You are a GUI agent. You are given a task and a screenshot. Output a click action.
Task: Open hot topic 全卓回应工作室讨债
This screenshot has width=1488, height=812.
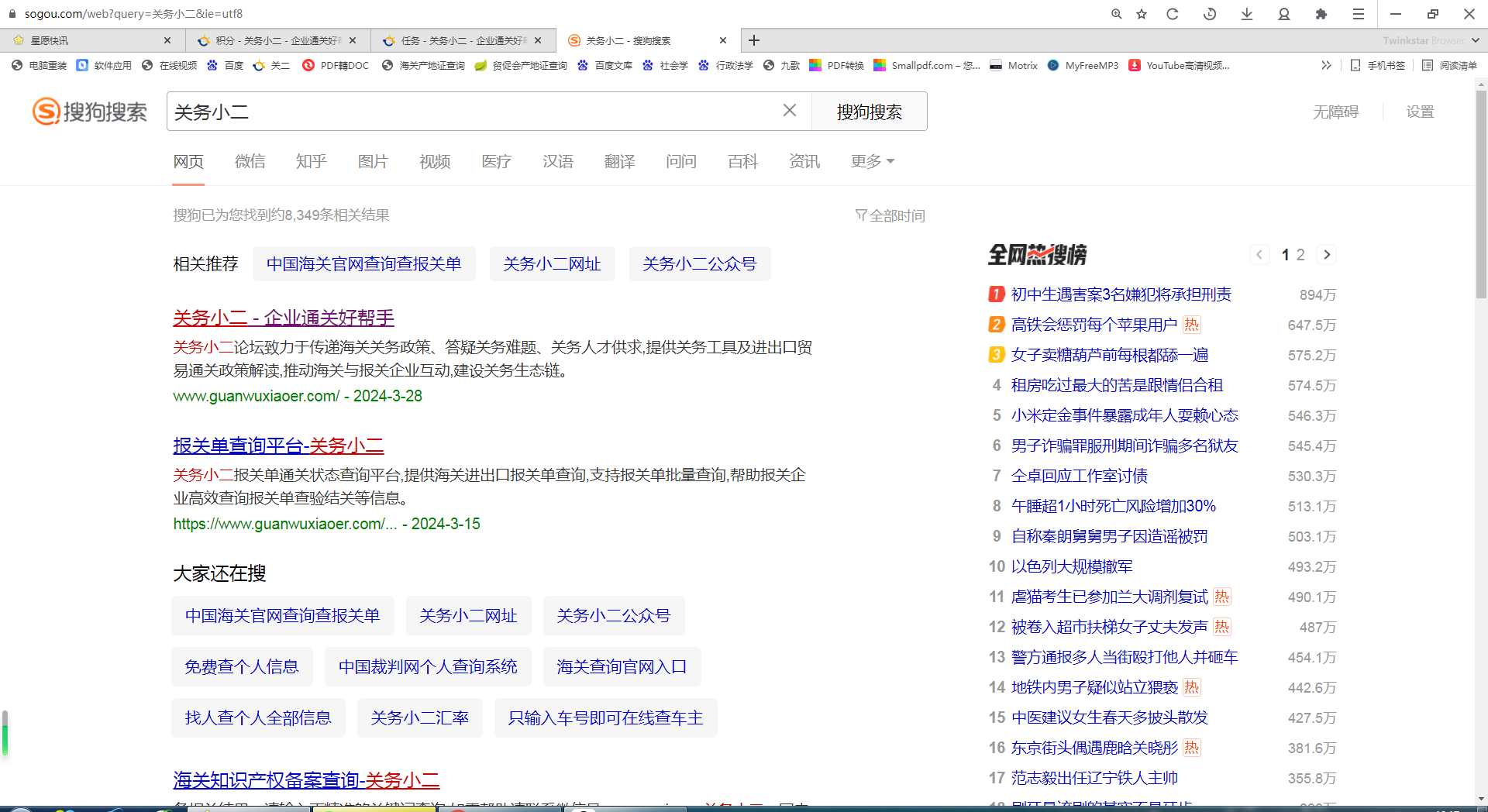(1080, 476)
